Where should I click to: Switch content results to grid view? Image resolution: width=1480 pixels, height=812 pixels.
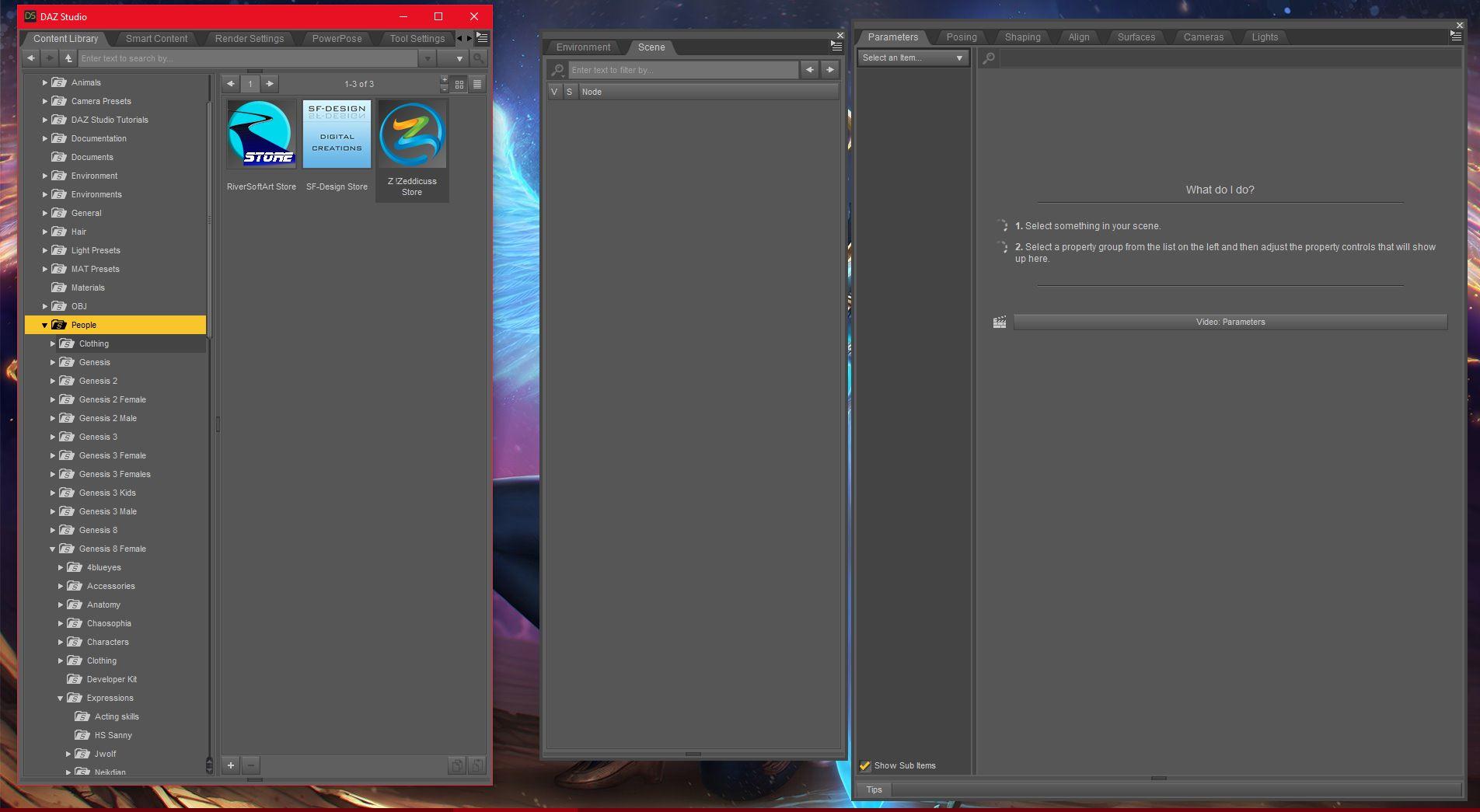[x=459, y=84]
